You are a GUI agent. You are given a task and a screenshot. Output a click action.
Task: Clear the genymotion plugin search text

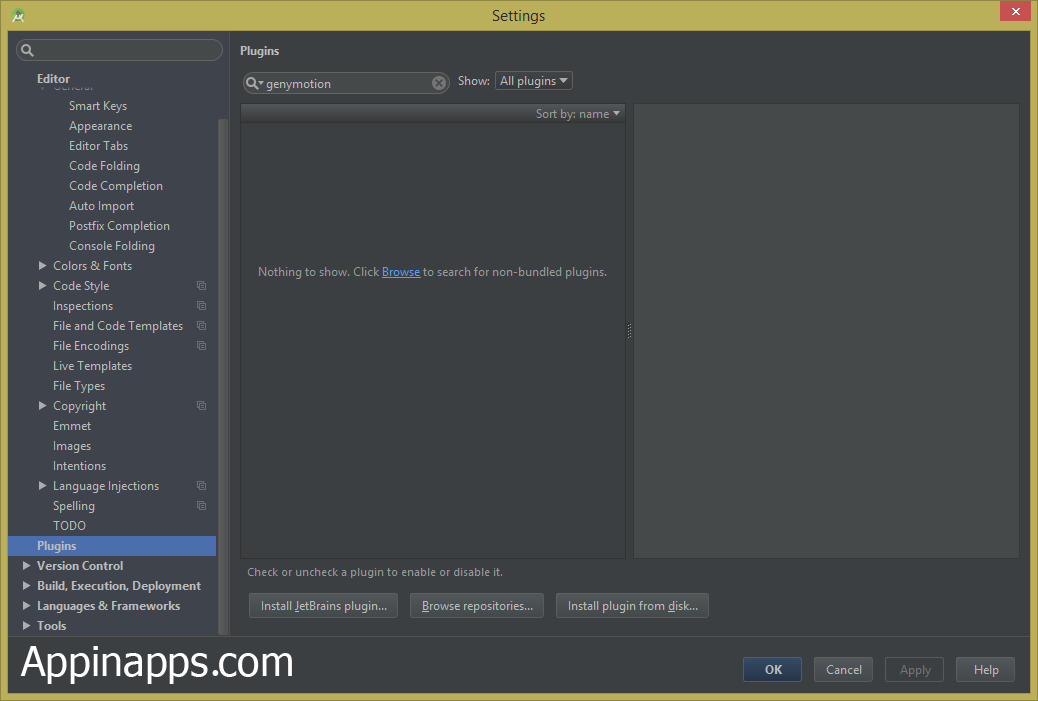click(x=439, y=83)
